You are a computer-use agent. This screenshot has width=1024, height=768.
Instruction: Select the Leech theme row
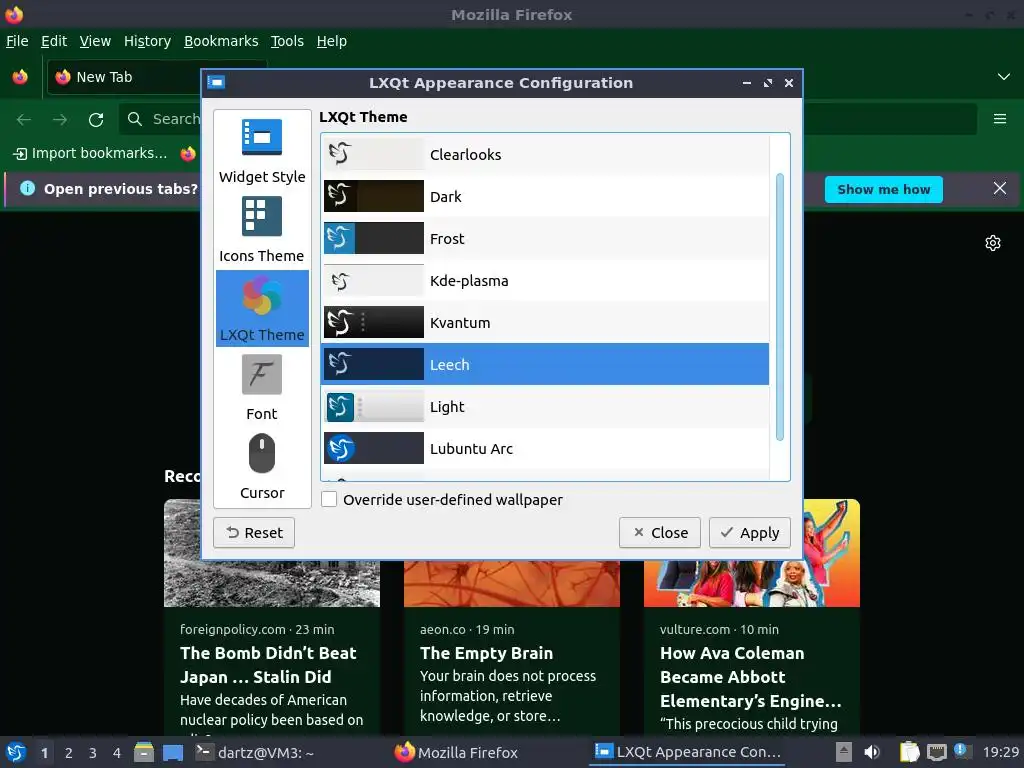coord(545,364)
